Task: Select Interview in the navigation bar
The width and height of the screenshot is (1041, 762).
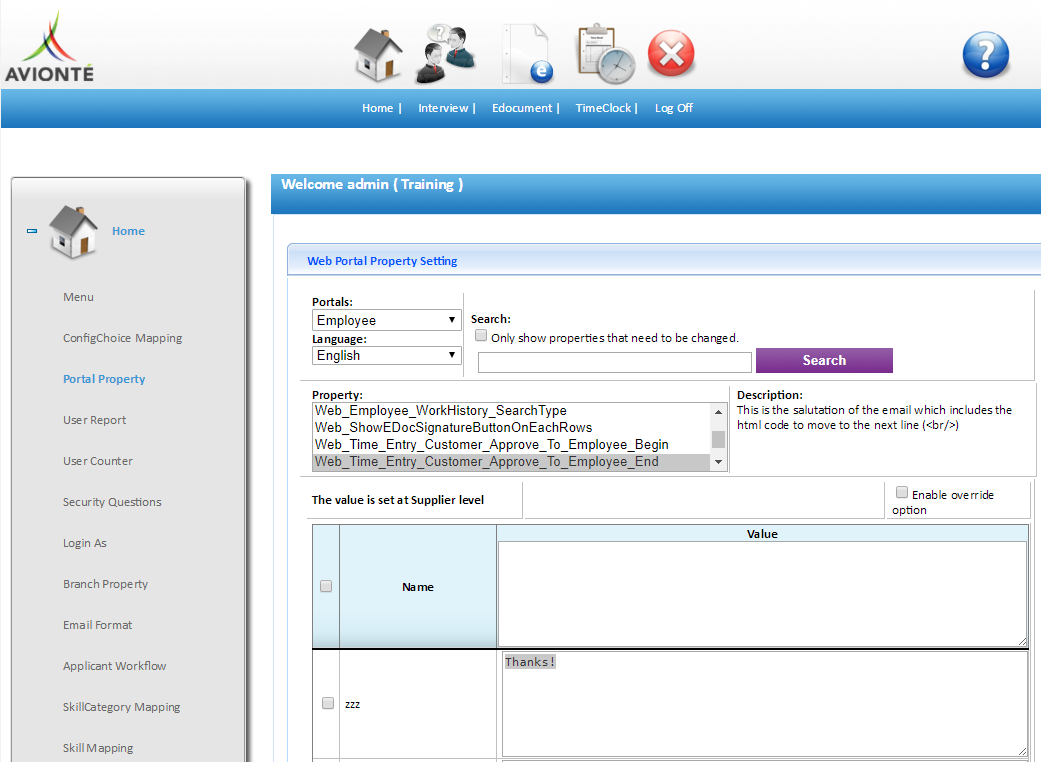Action: coord(443,108)
